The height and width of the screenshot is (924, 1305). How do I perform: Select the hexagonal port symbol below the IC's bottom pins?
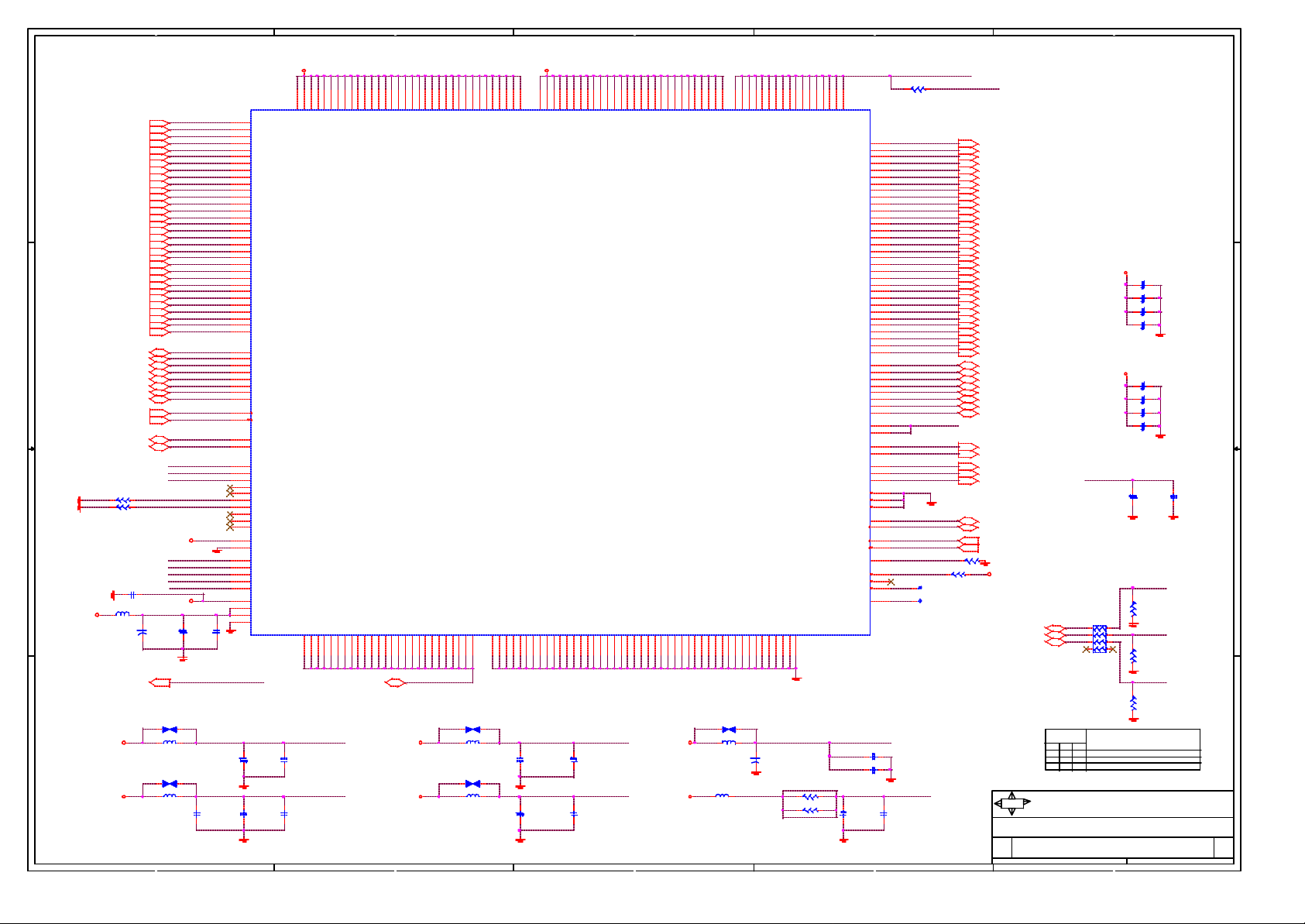pyautogui.click(x=395, y=682)
